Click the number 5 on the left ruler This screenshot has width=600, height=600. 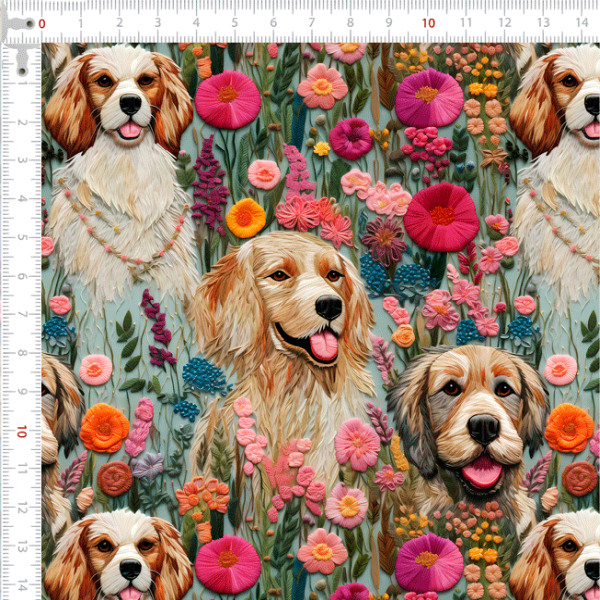22,237
